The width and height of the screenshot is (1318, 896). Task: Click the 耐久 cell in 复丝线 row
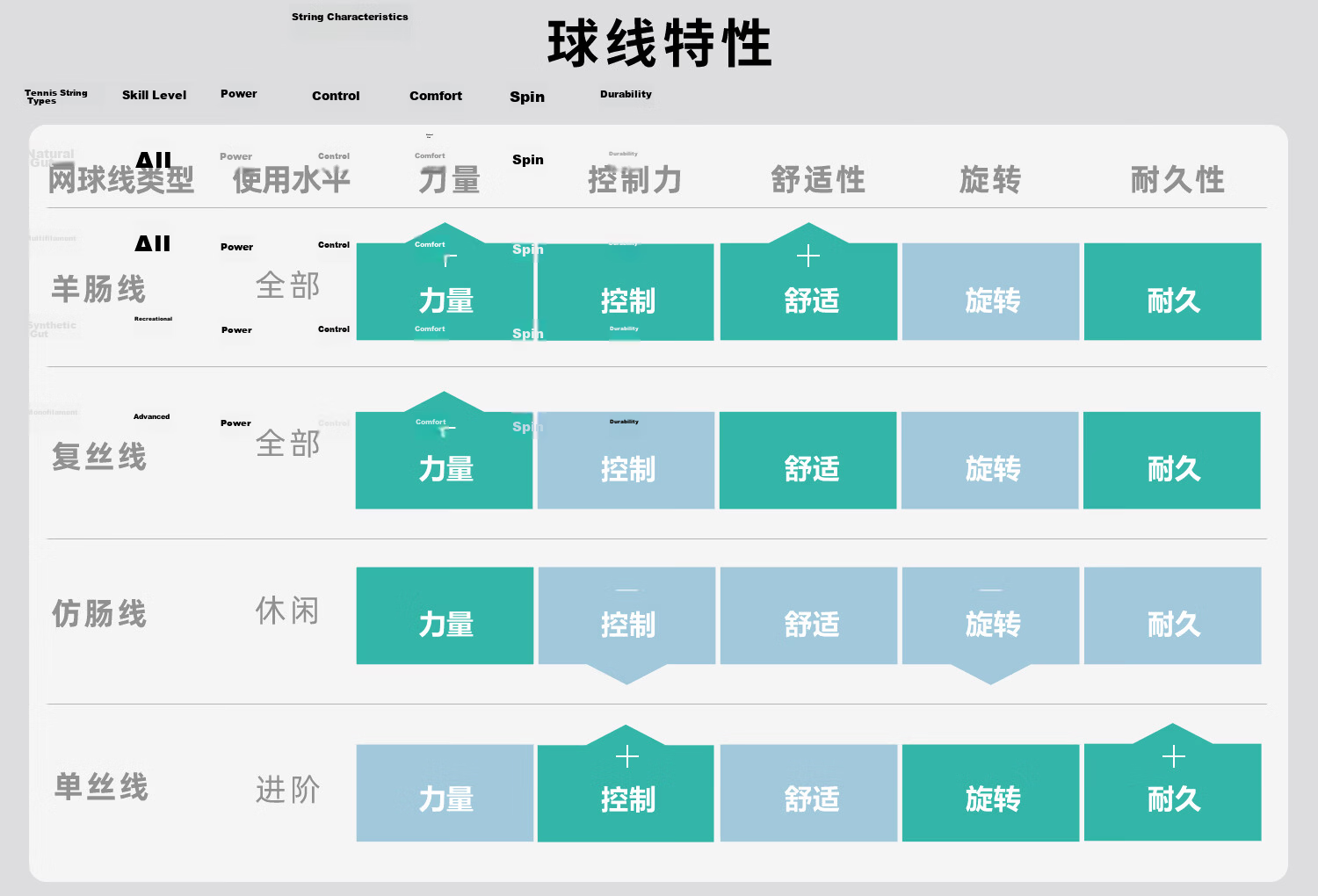pos(1172,460)
